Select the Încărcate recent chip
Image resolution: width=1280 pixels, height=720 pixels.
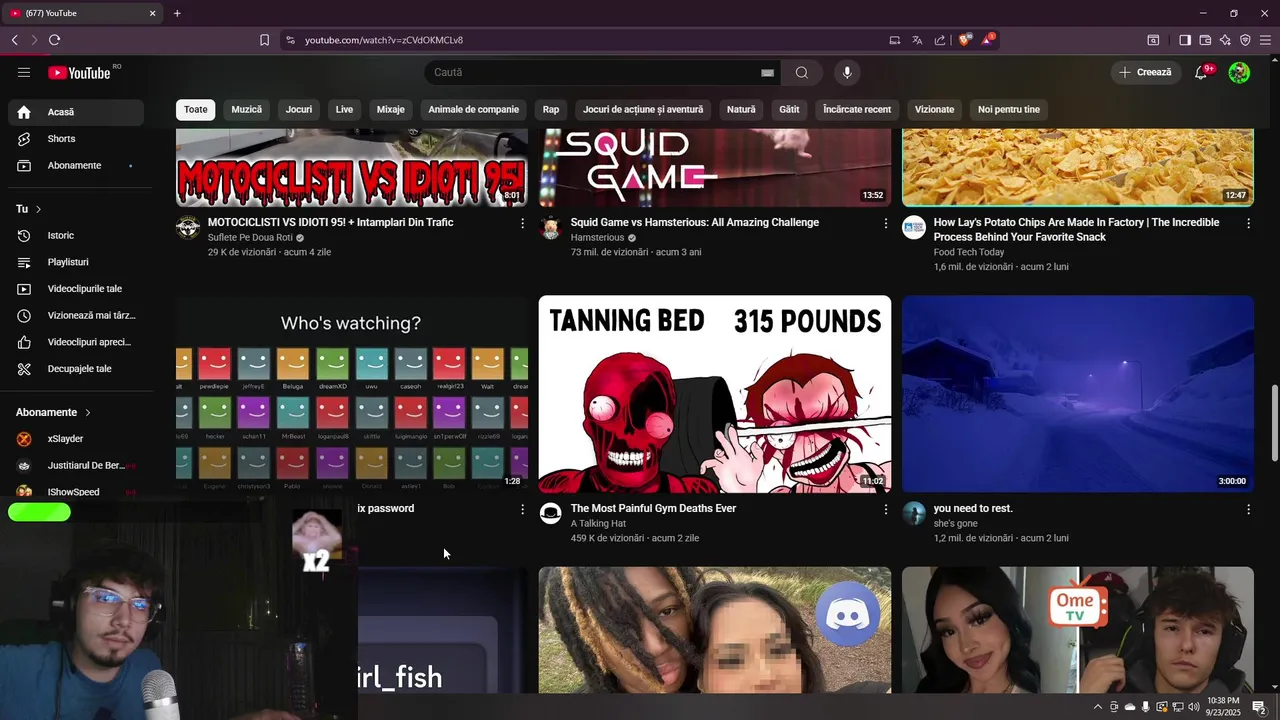(x=857, y=109)
